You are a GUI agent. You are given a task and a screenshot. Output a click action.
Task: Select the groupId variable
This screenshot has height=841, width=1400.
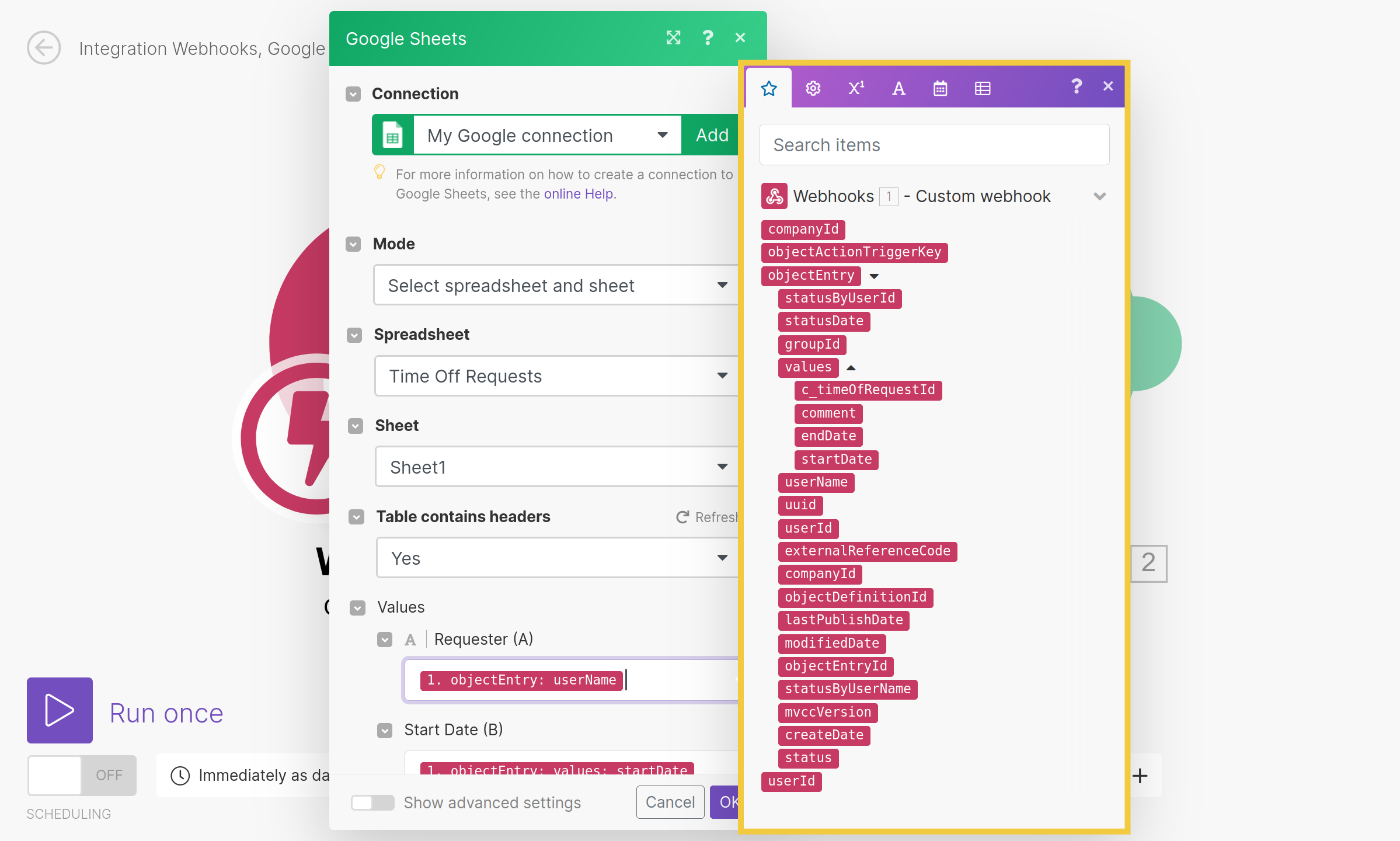coord(812,345)
